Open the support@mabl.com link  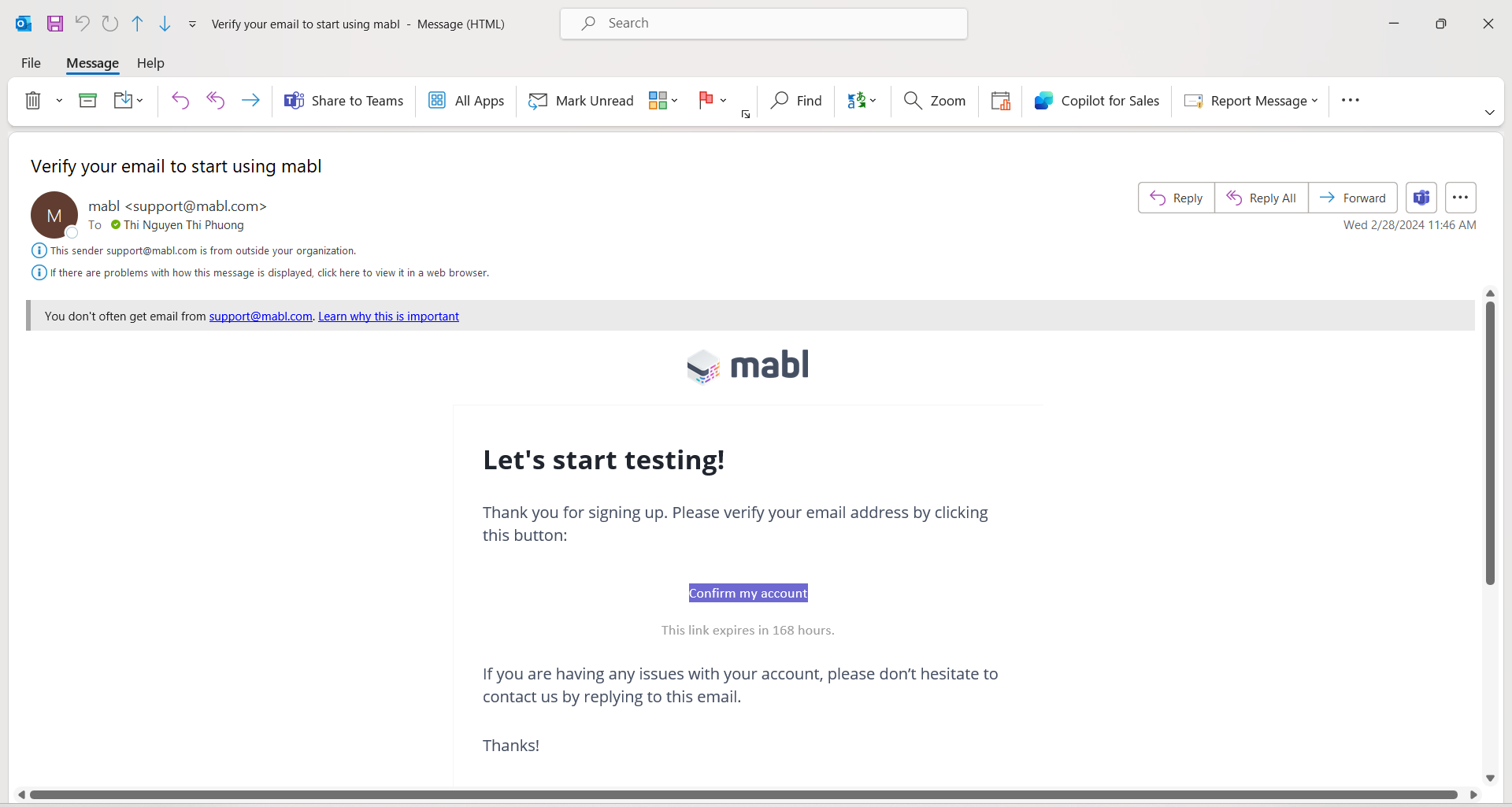point(260,316)
